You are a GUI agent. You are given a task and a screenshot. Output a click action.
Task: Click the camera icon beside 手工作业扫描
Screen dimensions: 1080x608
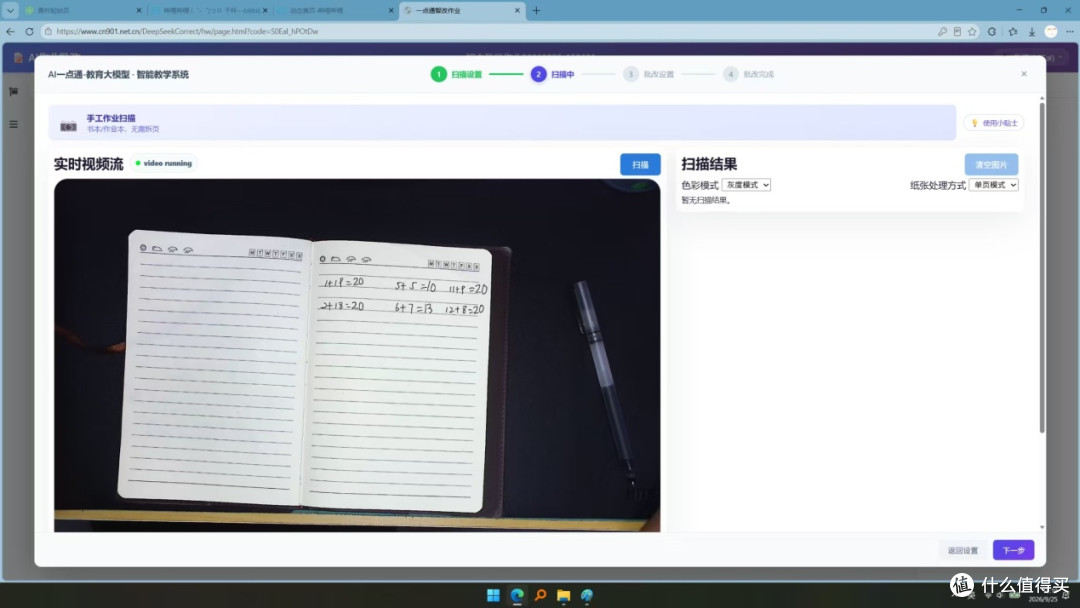coord(68,126)
